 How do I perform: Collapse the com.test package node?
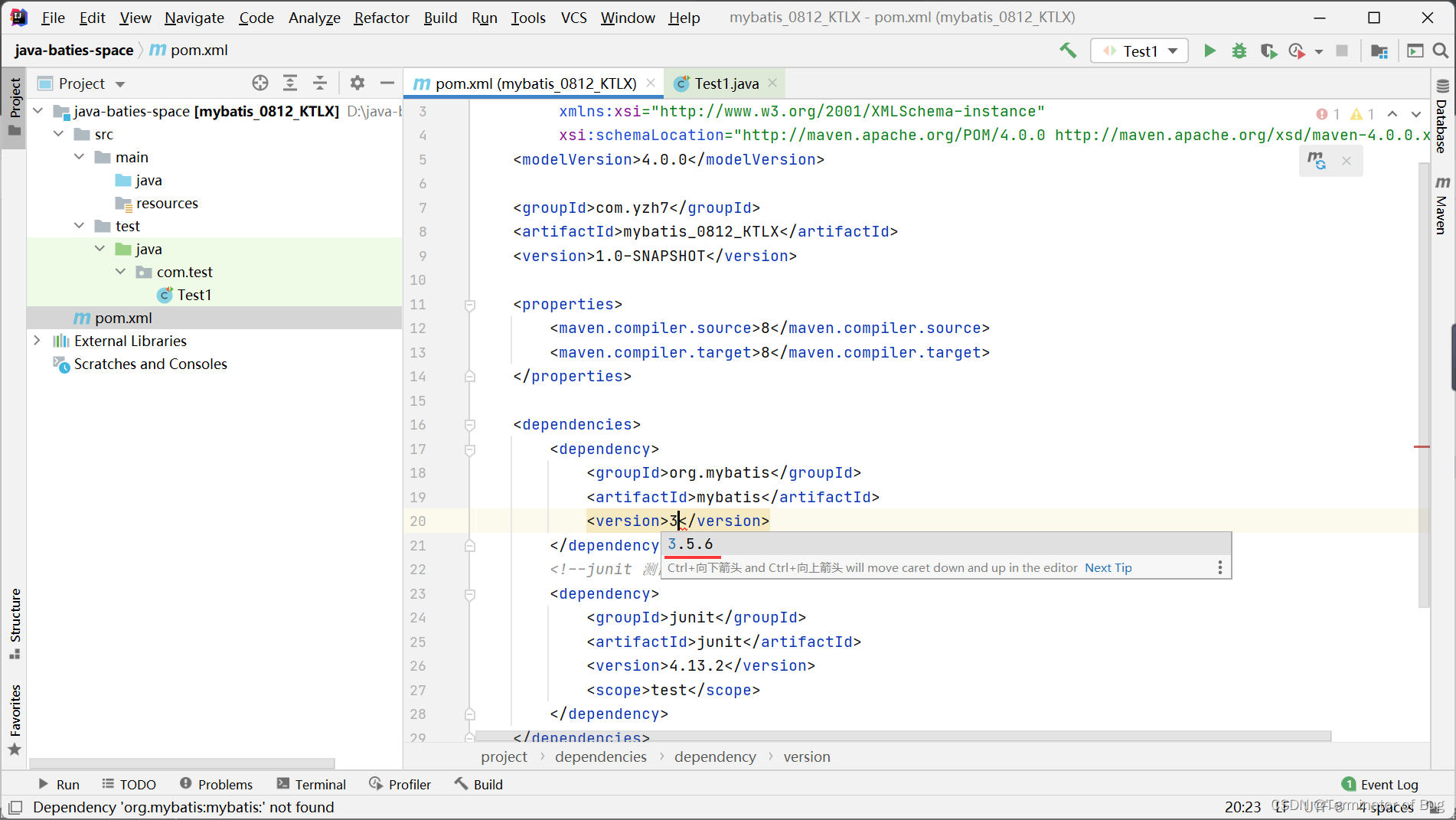coord(120,272)
